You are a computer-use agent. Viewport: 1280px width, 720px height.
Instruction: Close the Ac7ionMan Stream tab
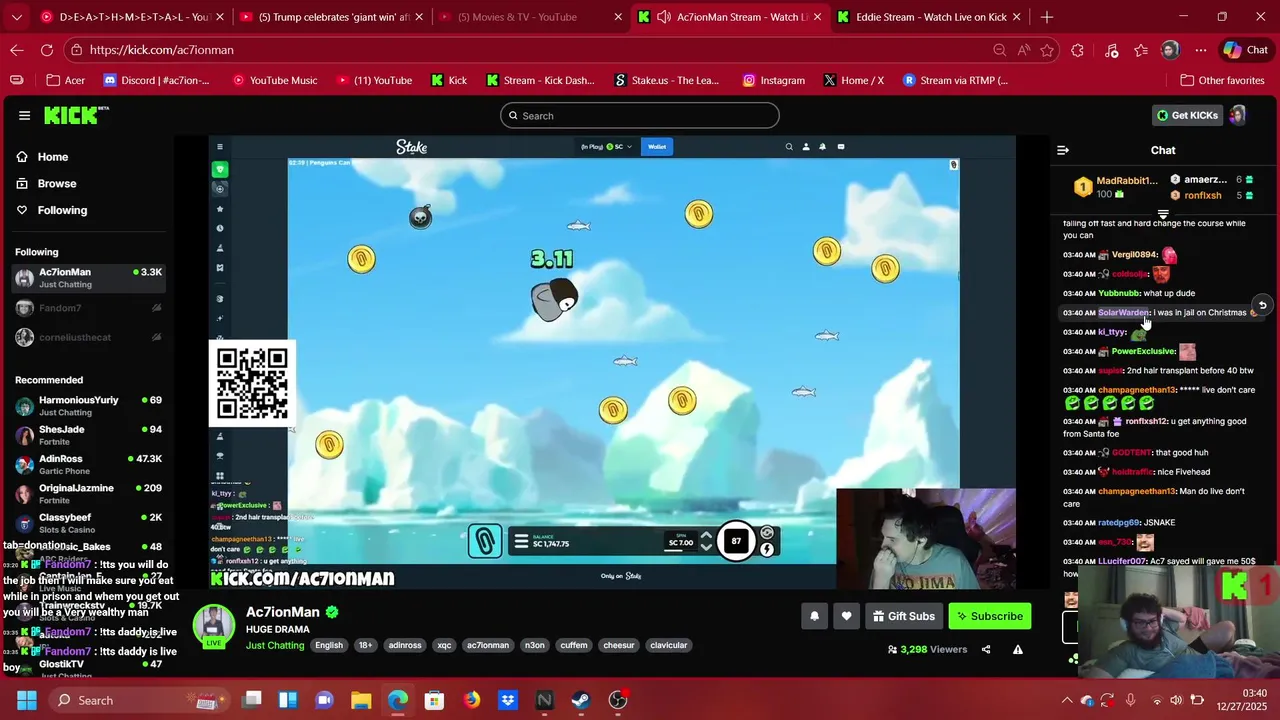coord(817,17)
